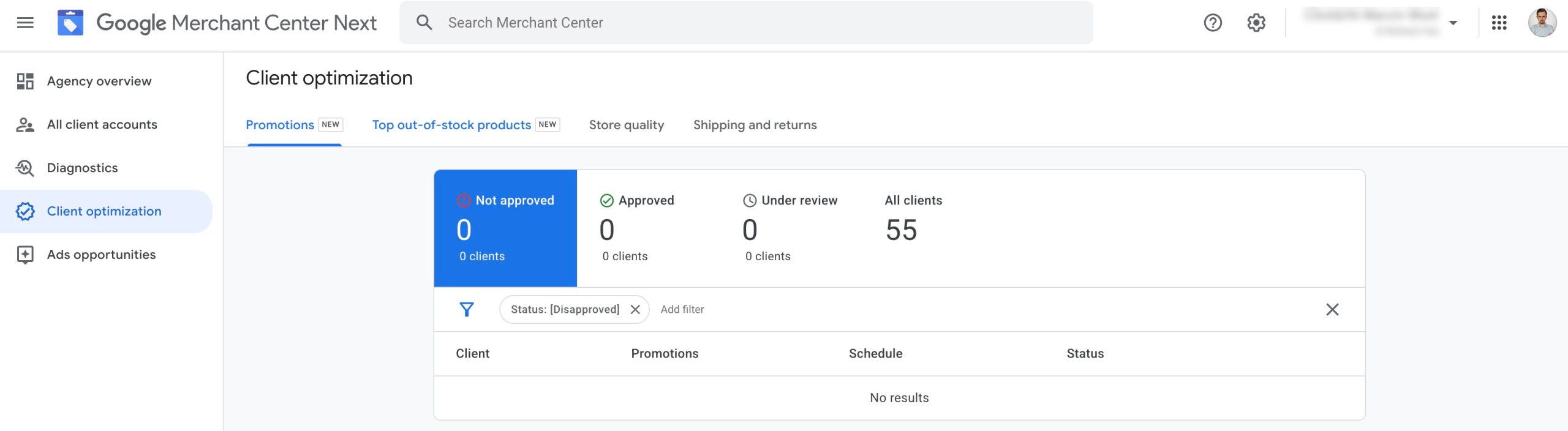Click the Diagnostics magnifier icon

[x=25, y=168]
